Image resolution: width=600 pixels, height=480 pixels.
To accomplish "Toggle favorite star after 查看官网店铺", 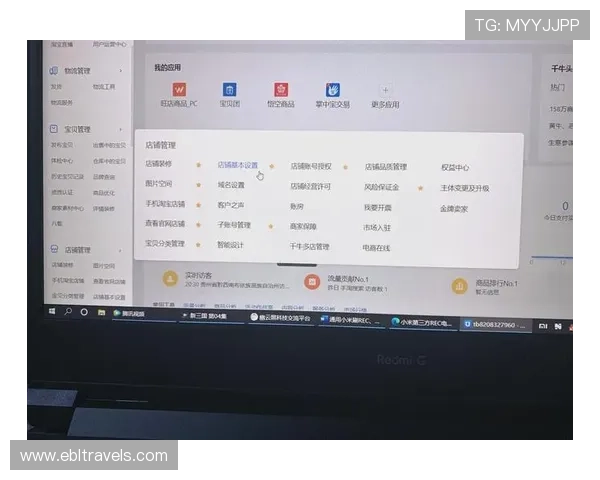I will click(199, 225).
